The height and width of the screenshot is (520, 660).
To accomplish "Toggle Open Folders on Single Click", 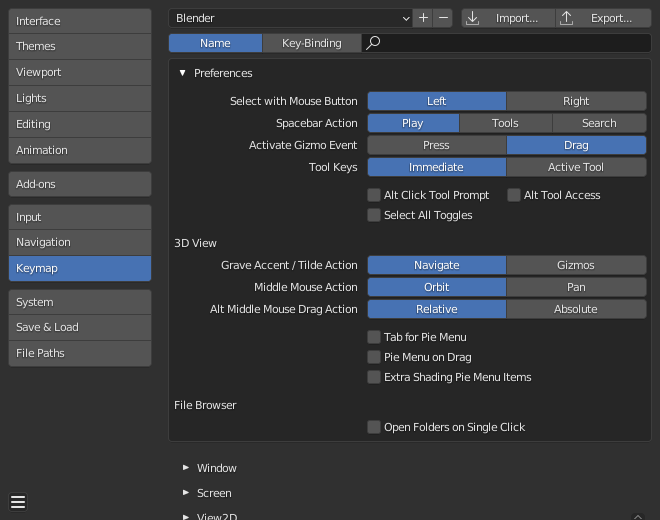I will click(375, 427).
